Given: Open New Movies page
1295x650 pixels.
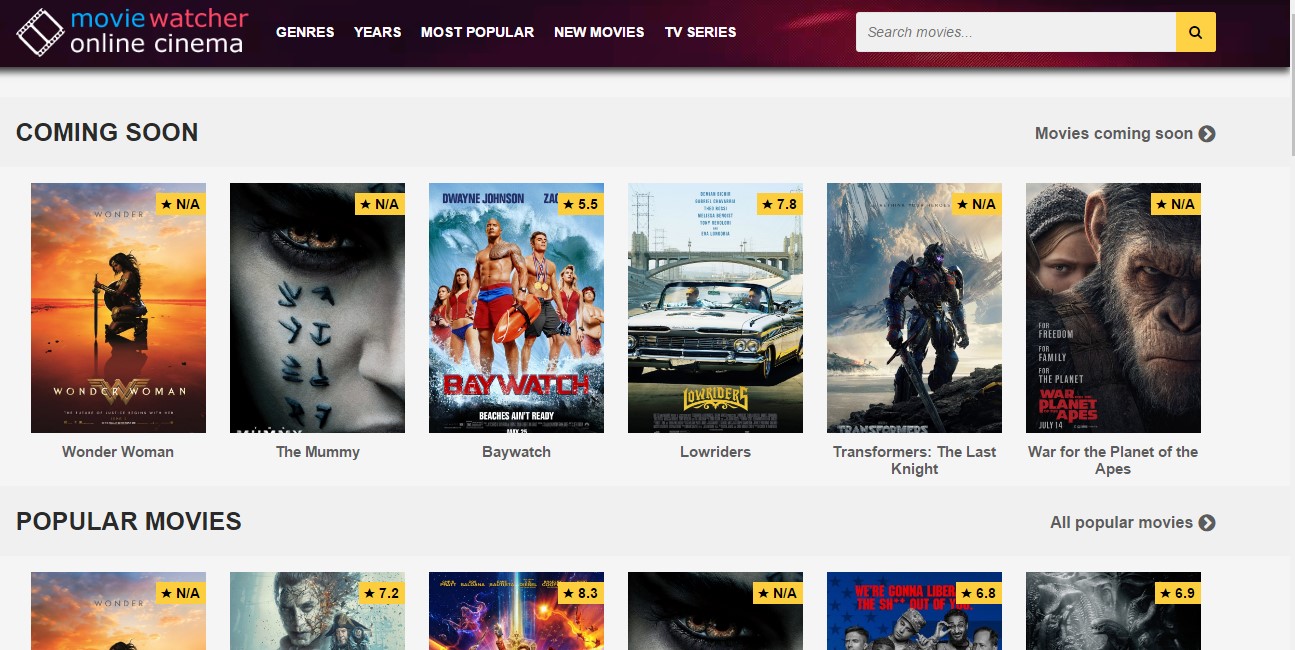Looking at the screenshot, I should [599, 32].
